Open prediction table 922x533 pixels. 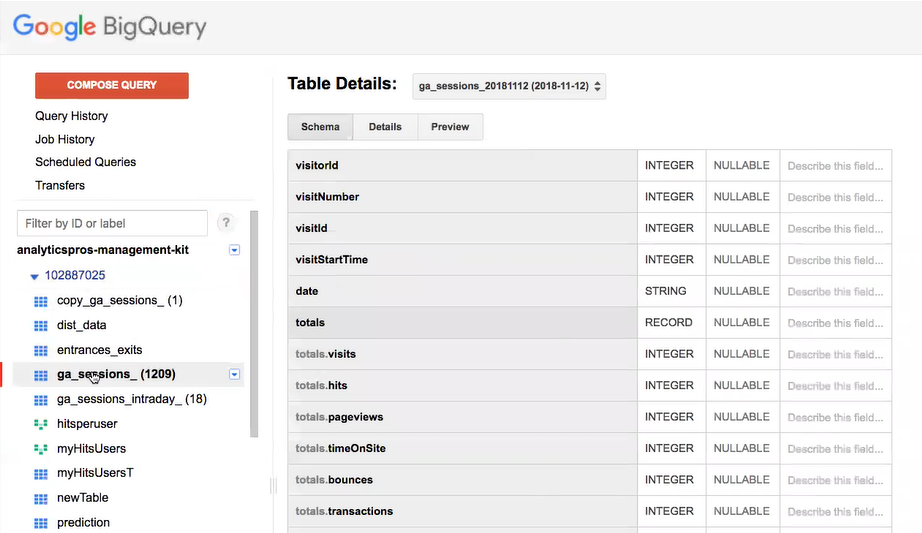(x=83, y=522)
